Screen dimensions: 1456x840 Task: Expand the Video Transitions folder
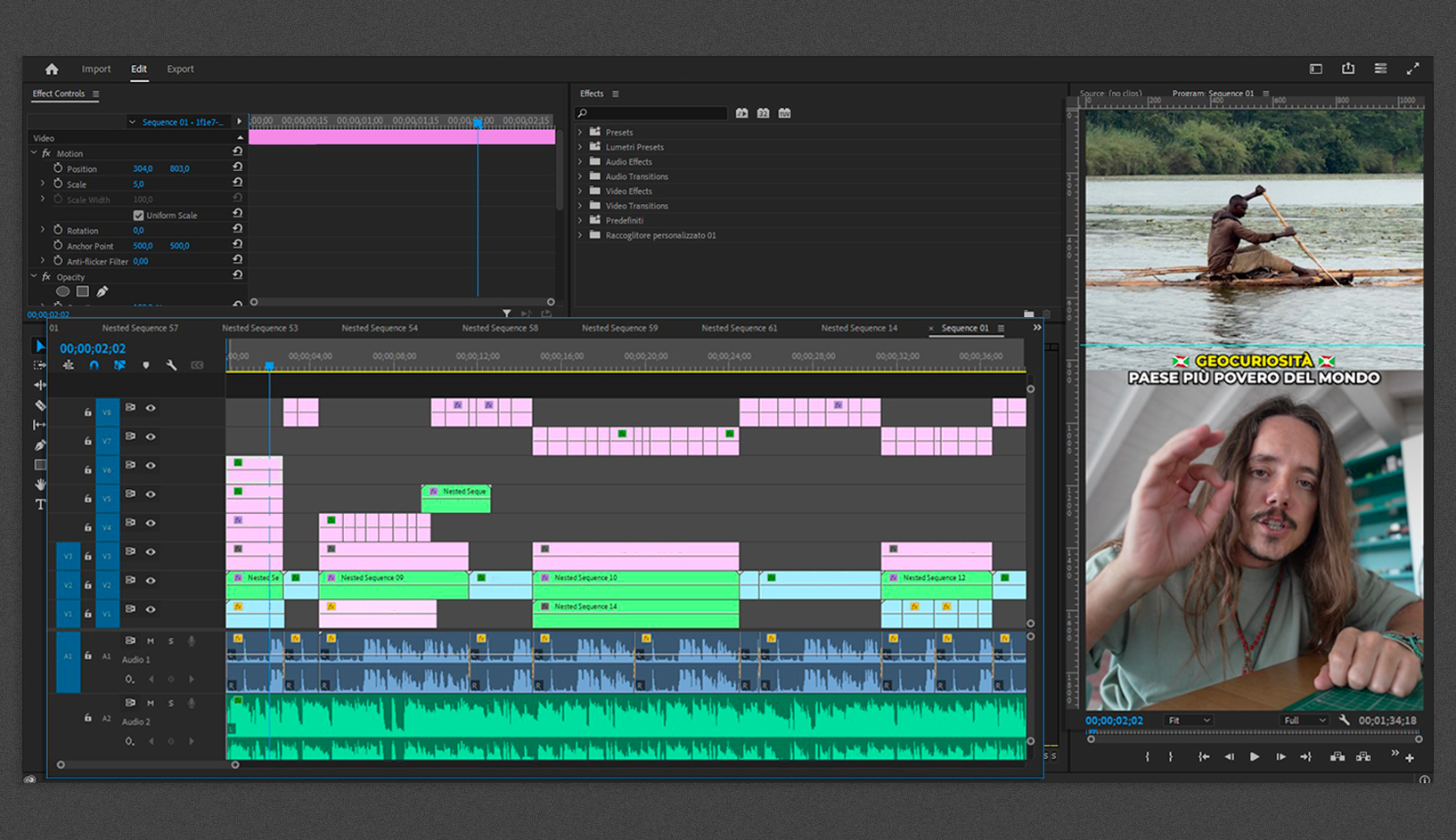click(581, 206)
